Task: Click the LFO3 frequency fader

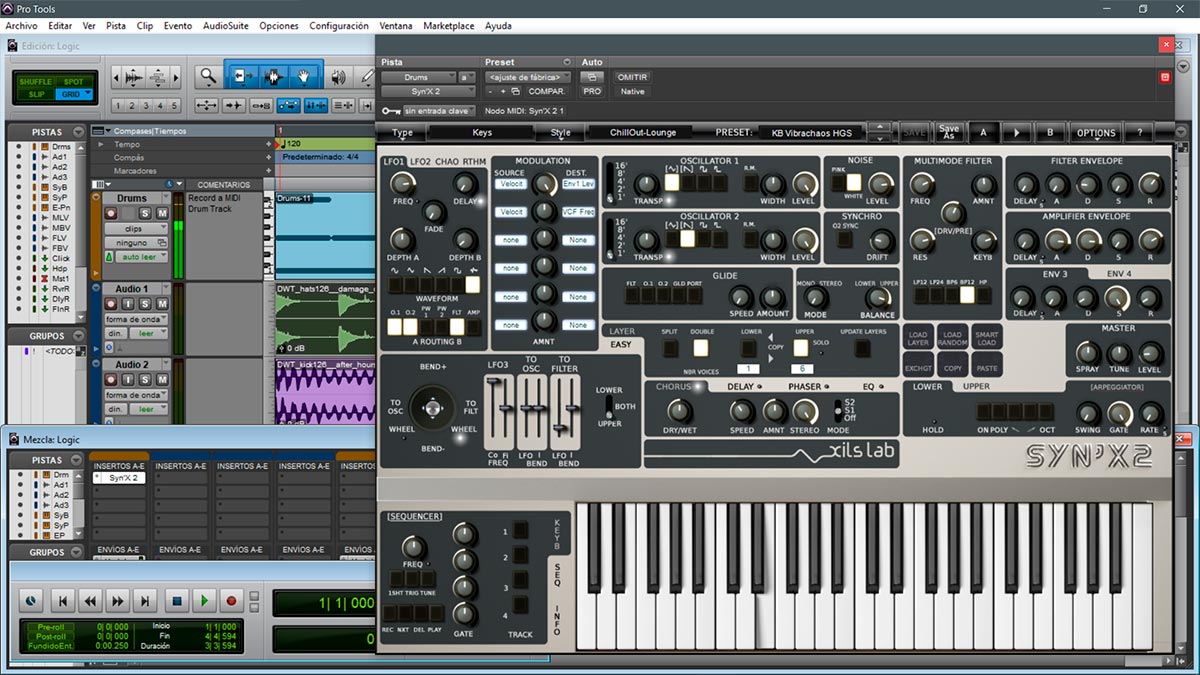Action: pos(498,412)
